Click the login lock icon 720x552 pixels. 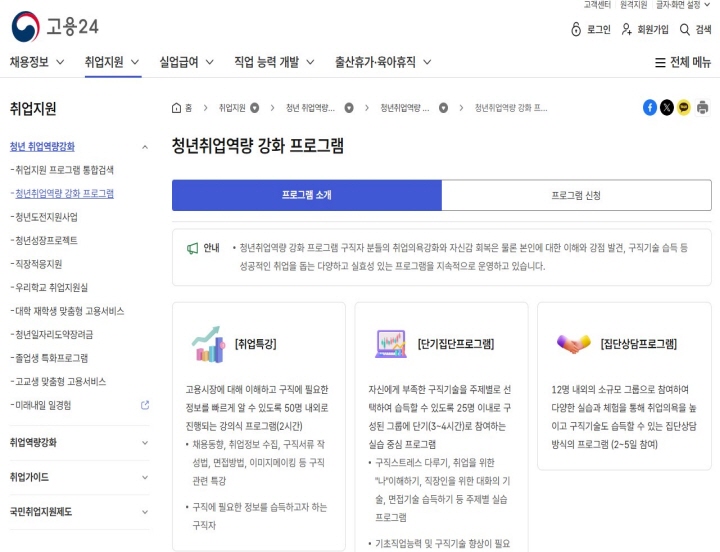[x=576, y=29]
